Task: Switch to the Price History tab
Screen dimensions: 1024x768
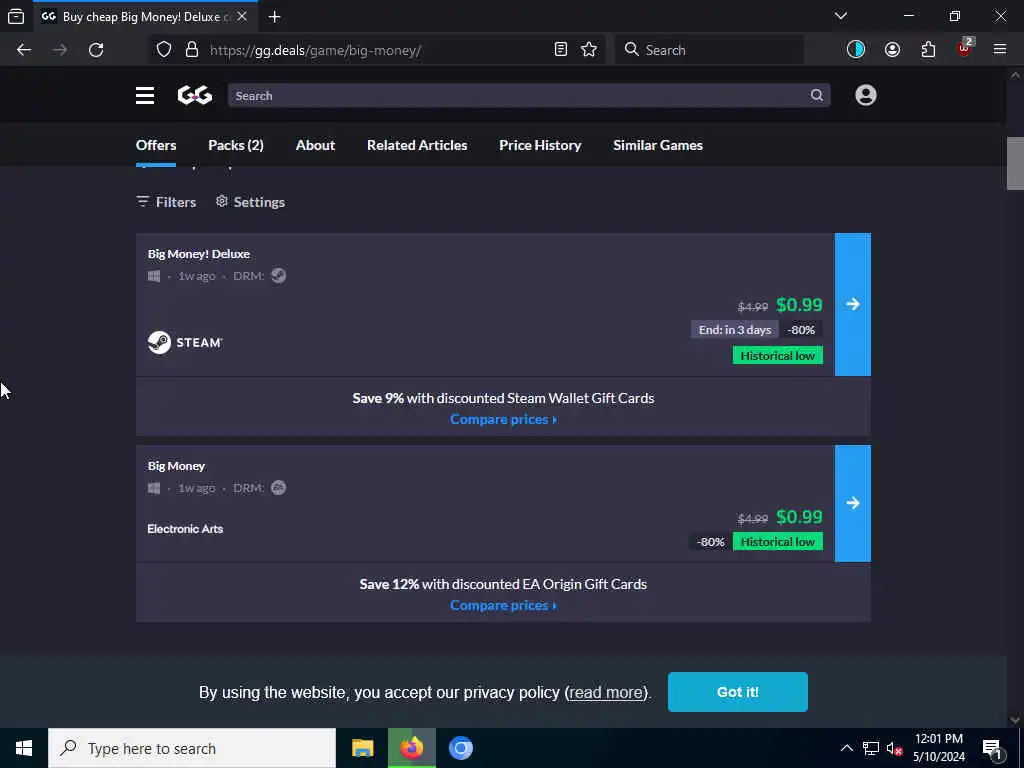Action: click(540, 145)
